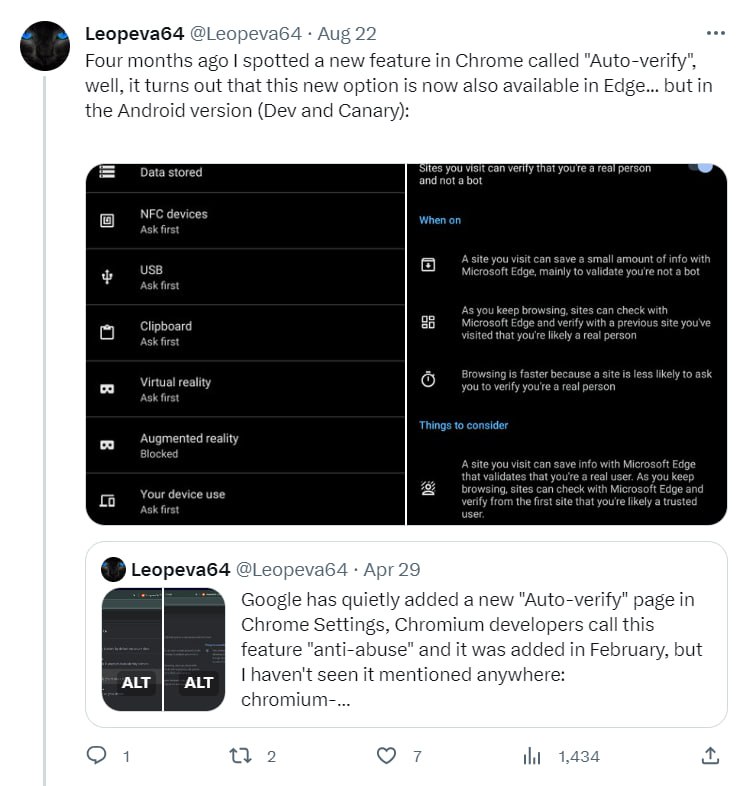
Task: Open the Apr 29 quoted tweet date
Action: 392,569
